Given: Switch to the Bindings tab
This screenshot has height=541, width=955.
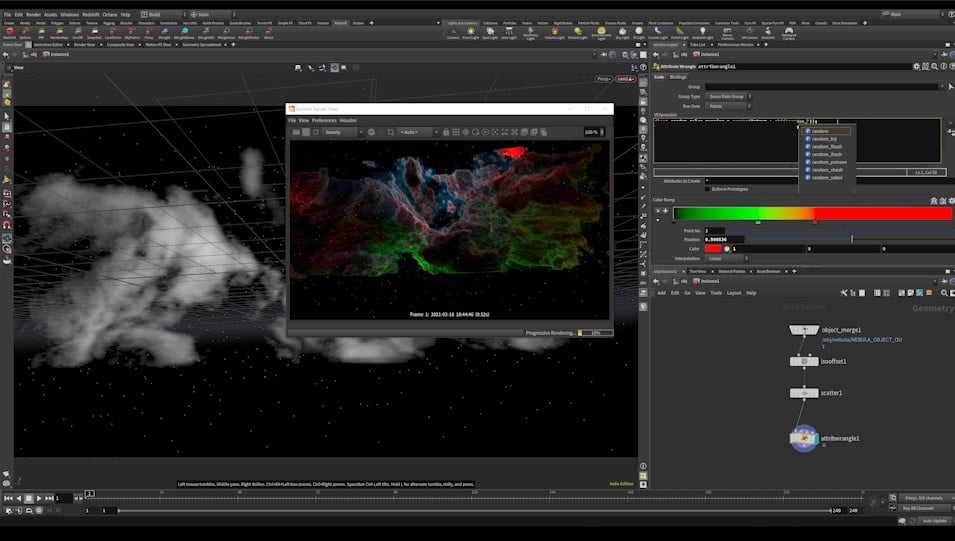Looking at the screenshot, I should pyautogui.click(x=678, y=77).
